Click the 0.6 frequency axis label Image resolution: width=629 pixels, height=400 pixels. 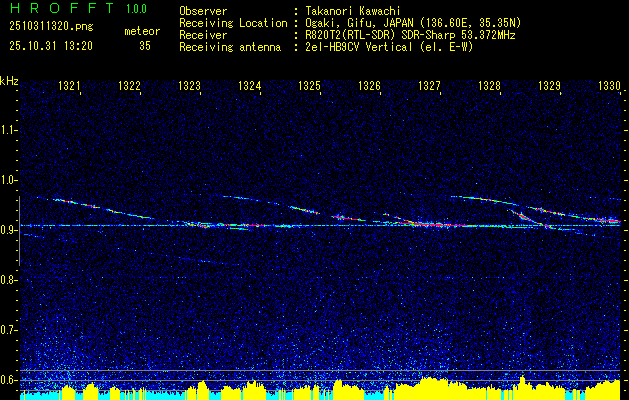[8, 380]
